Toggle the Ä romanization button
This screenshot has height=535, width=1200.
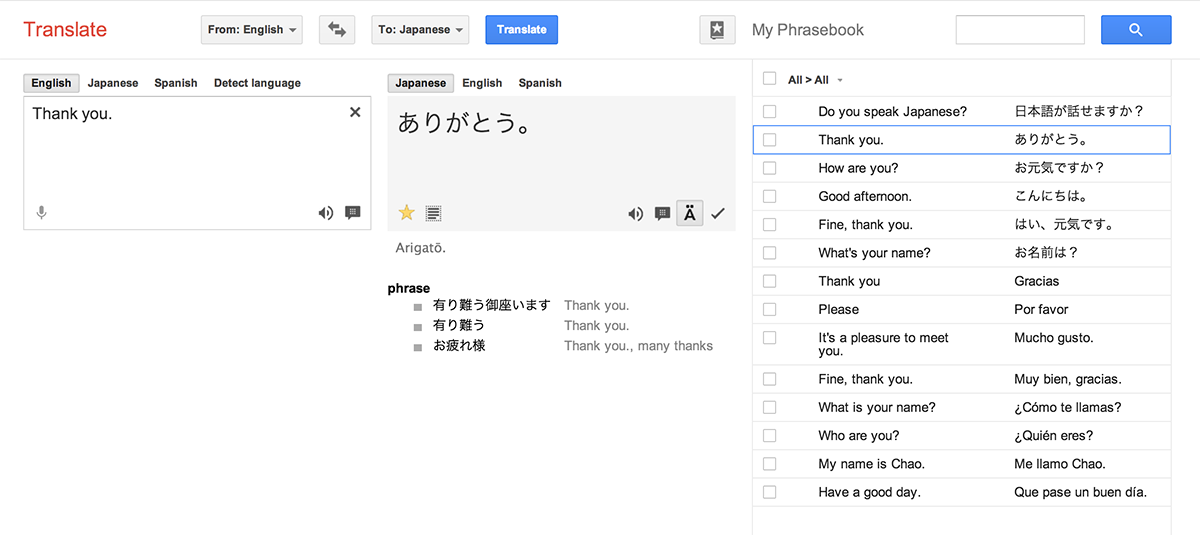pos(690,213)
